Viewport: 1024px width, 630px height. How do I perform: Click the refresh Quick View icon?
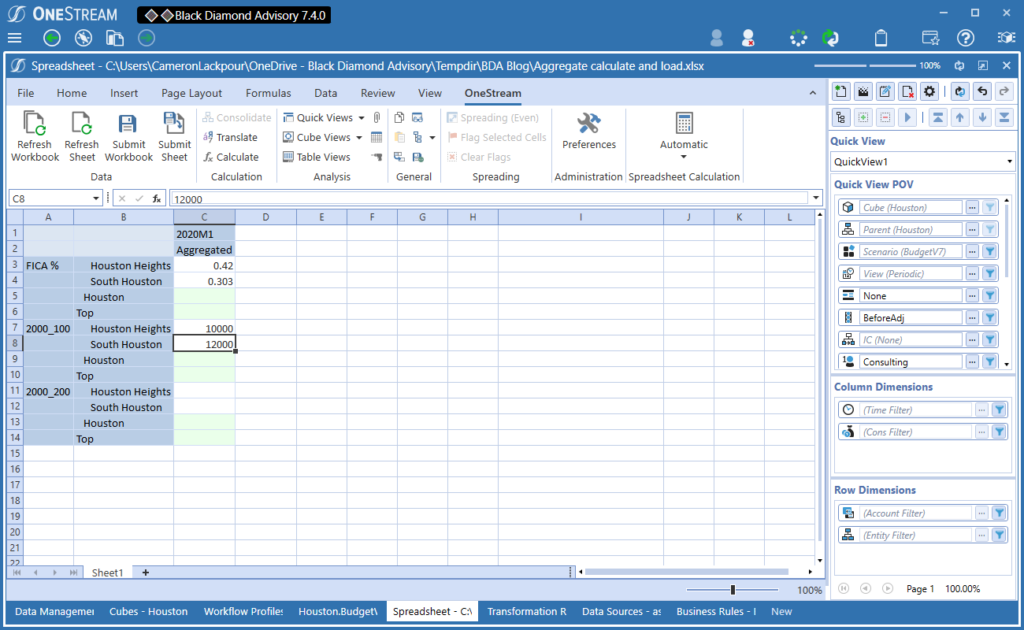(x=959, y=92)
